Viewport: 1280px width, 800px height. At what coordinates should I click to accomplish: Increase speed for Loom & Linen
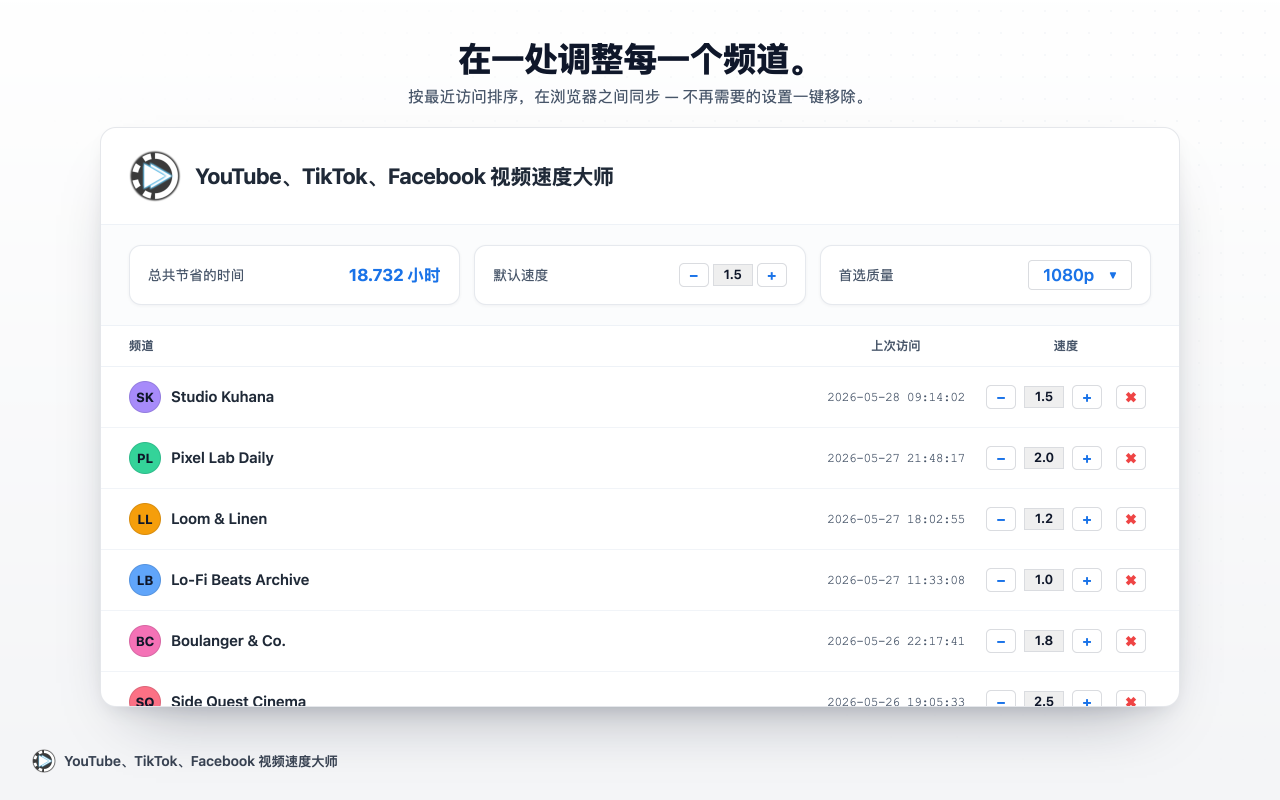[1087, 519]
